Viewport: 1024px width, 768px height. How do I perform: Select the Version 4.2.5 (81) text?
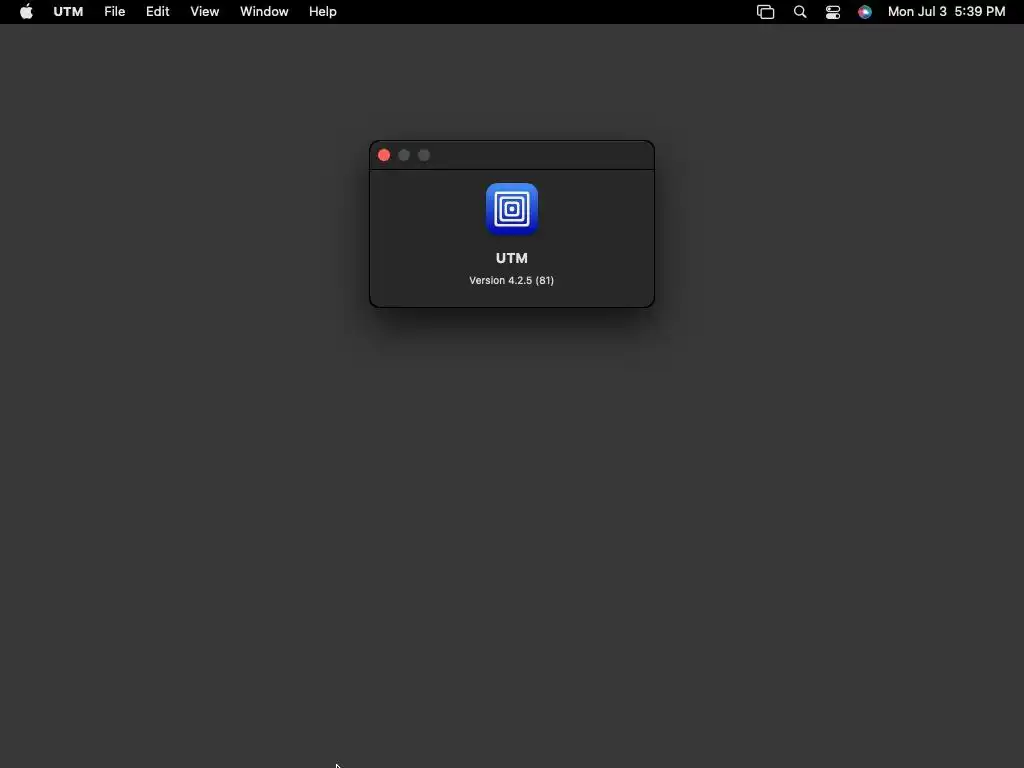click(511, 280)
